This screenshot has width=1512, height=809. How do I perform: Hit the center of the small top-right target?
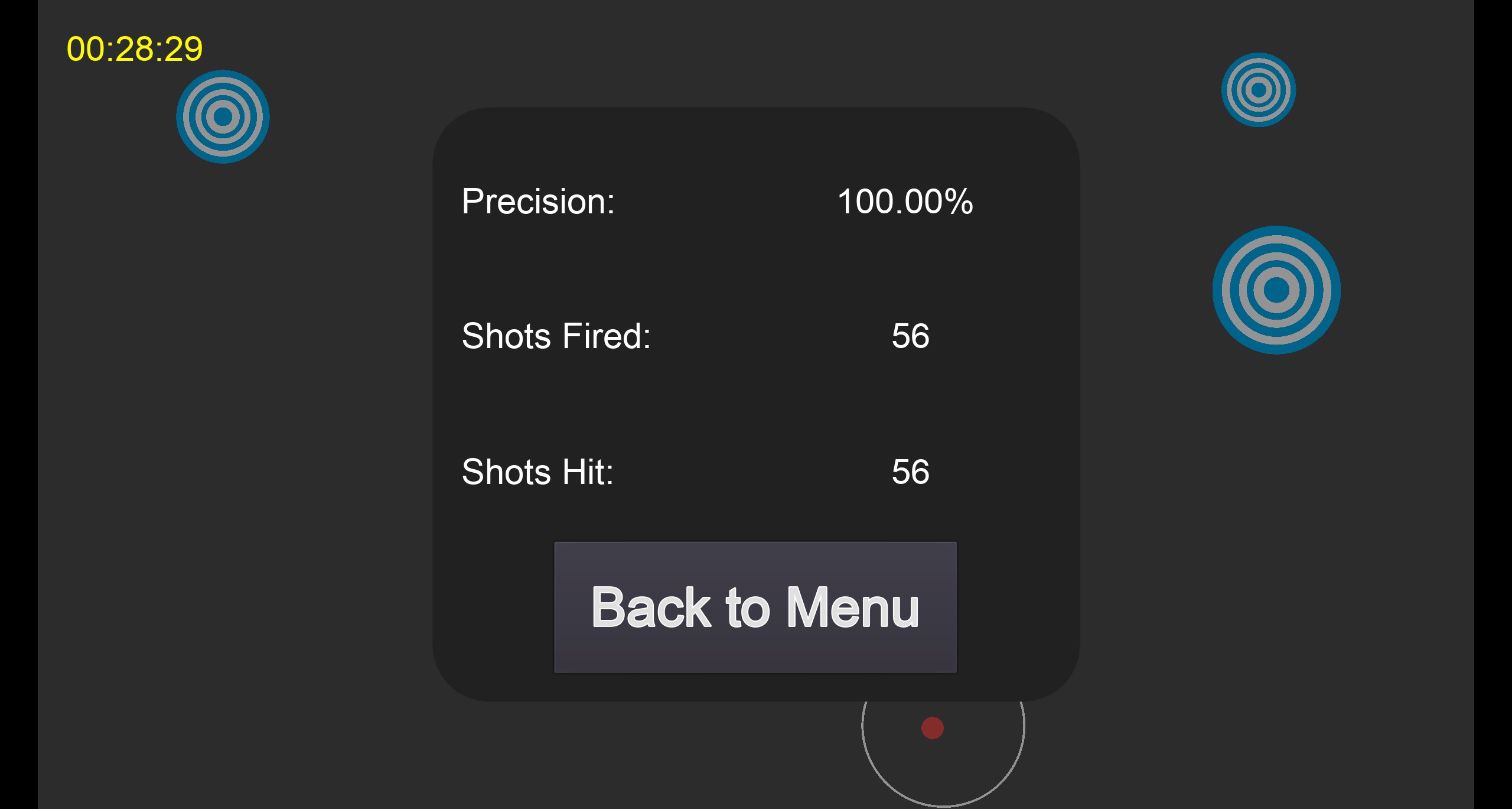1259,90
